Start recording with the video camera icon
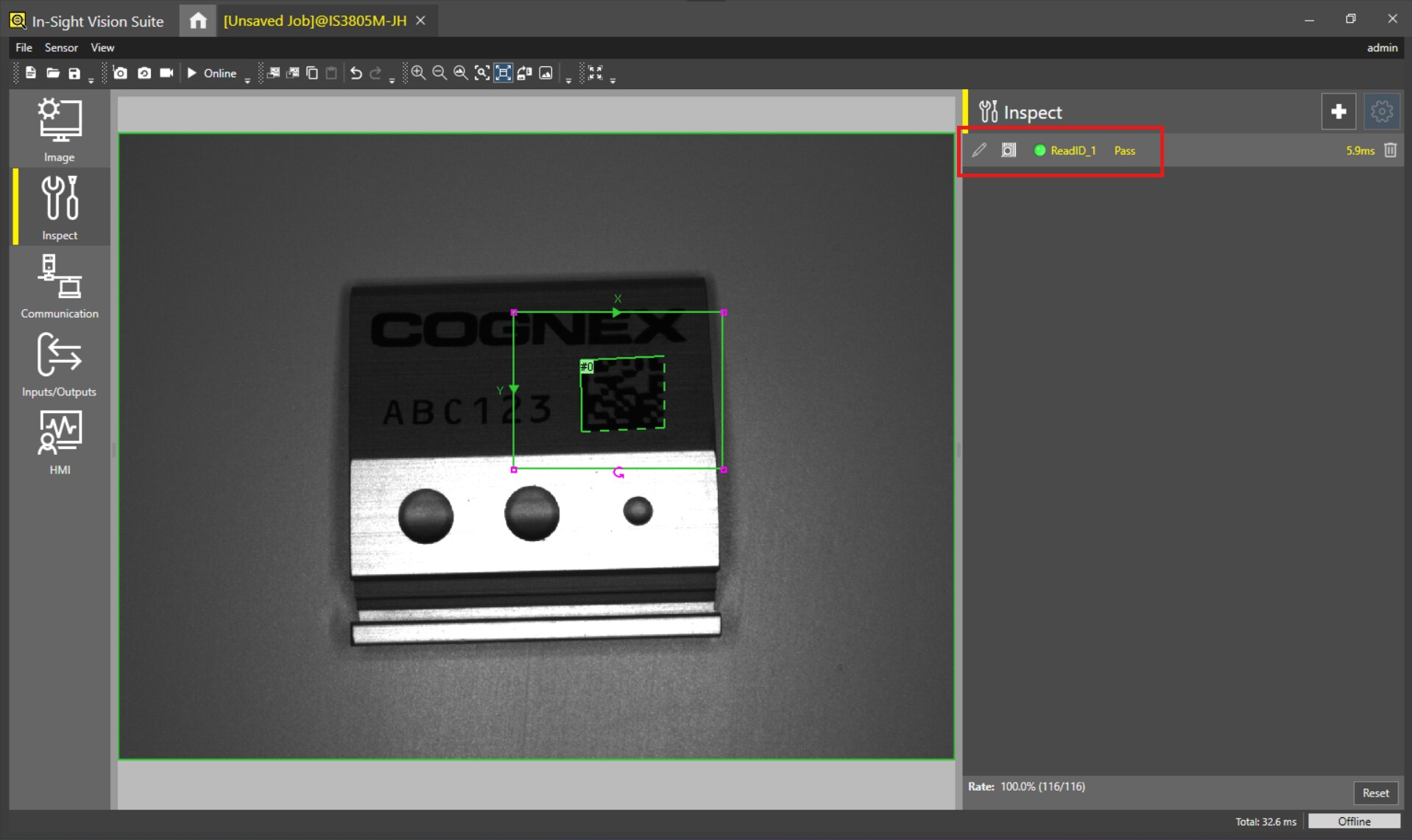The height and width of the screenshot is (840, 1412). [166, 73]
